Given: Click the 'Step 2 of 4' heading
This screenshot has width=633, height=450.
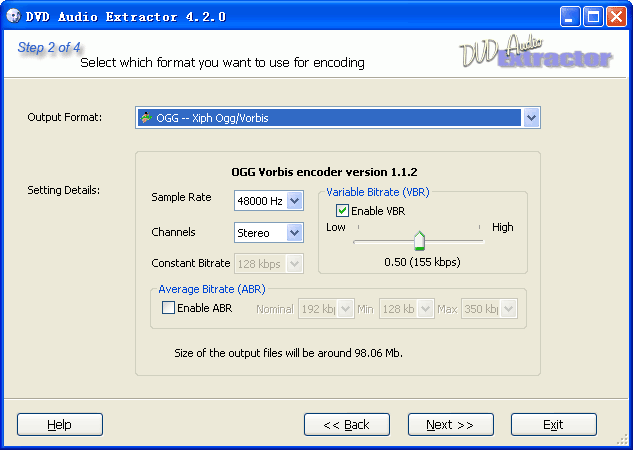Looking at the screenshot, I should coord(49,47).
